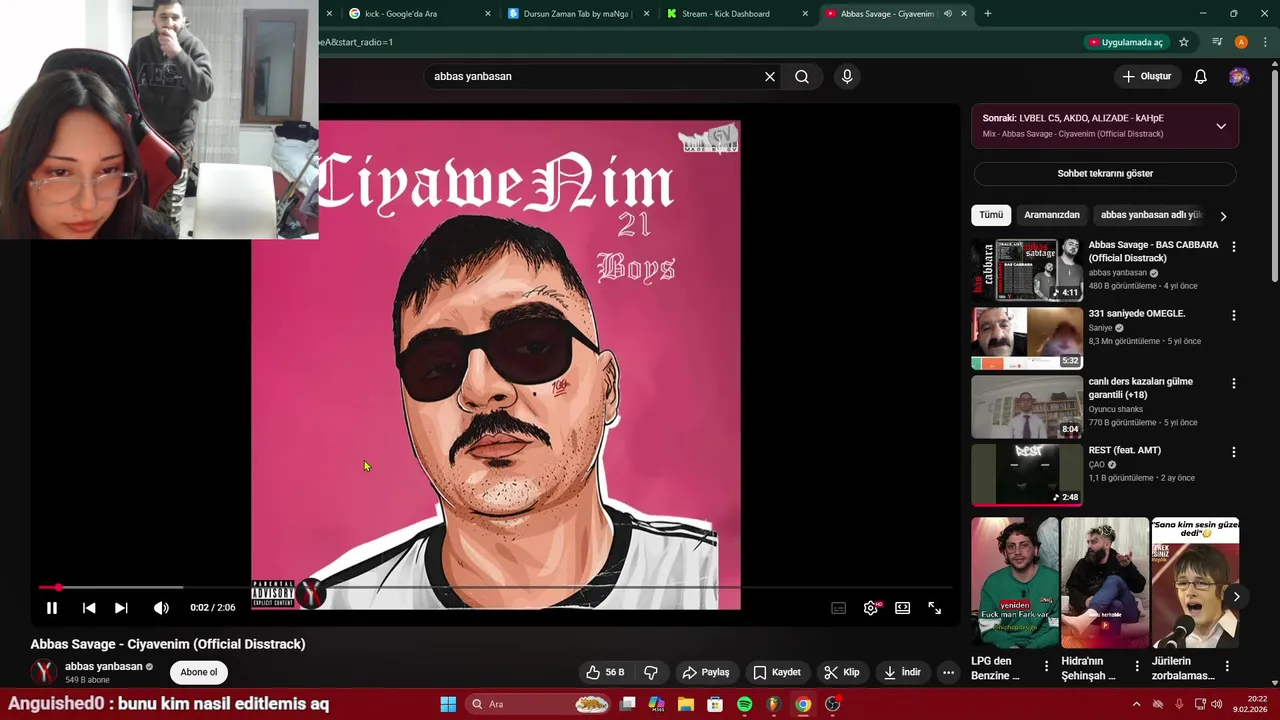Viewport: 1280px width, 720px height.
Task: Open BAS CABBARA video thumbnail
Action: coord(1027,270)
